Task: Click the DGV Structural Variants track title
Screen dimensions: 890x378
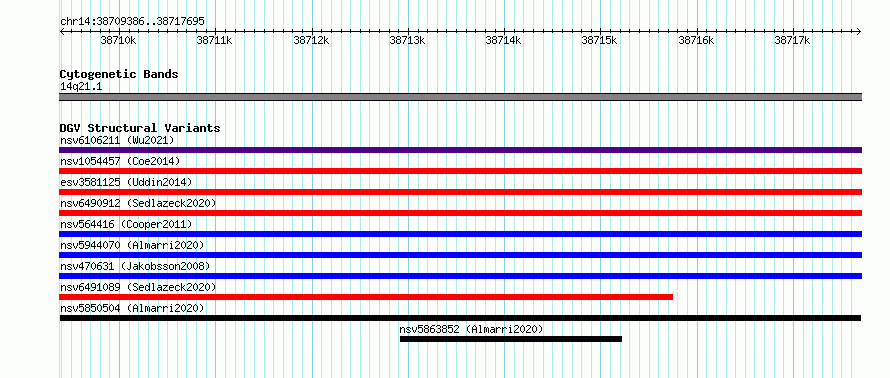Action: click(140, 128)
